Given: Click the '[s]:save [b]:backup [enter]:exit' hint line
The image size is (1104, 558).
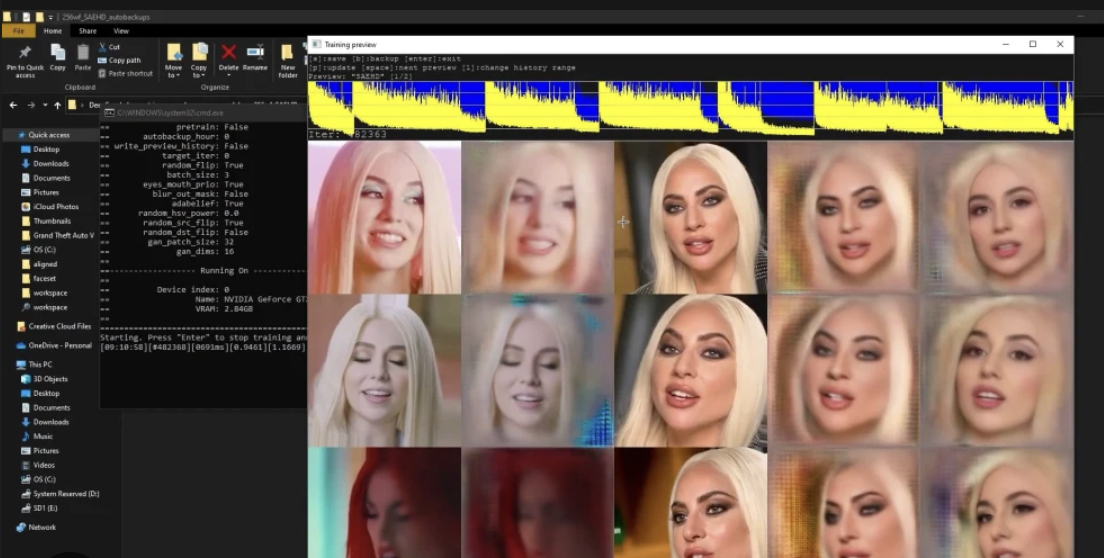Looking at the screenshot, I should [385, 58].
